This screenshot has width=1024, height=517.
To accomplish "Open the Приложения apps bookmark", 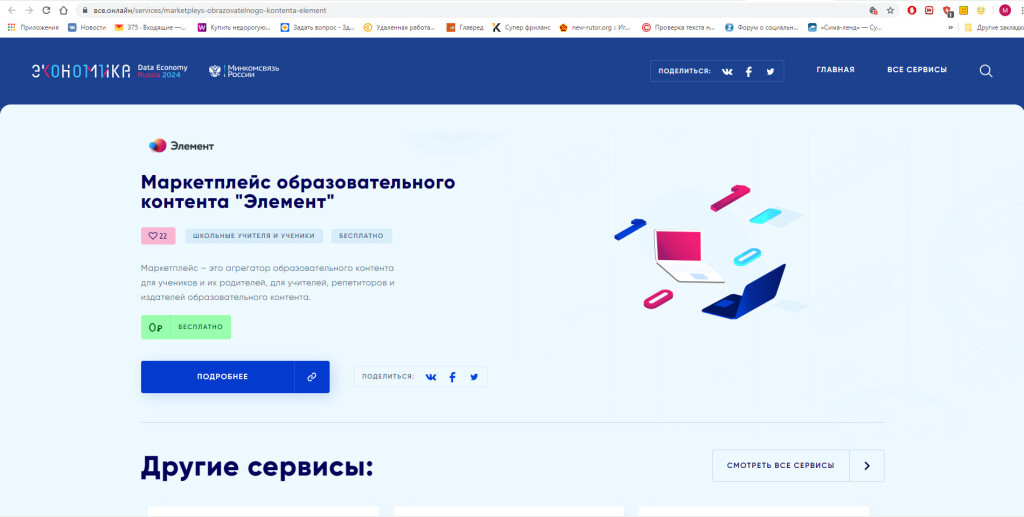I will pos(33,27).
